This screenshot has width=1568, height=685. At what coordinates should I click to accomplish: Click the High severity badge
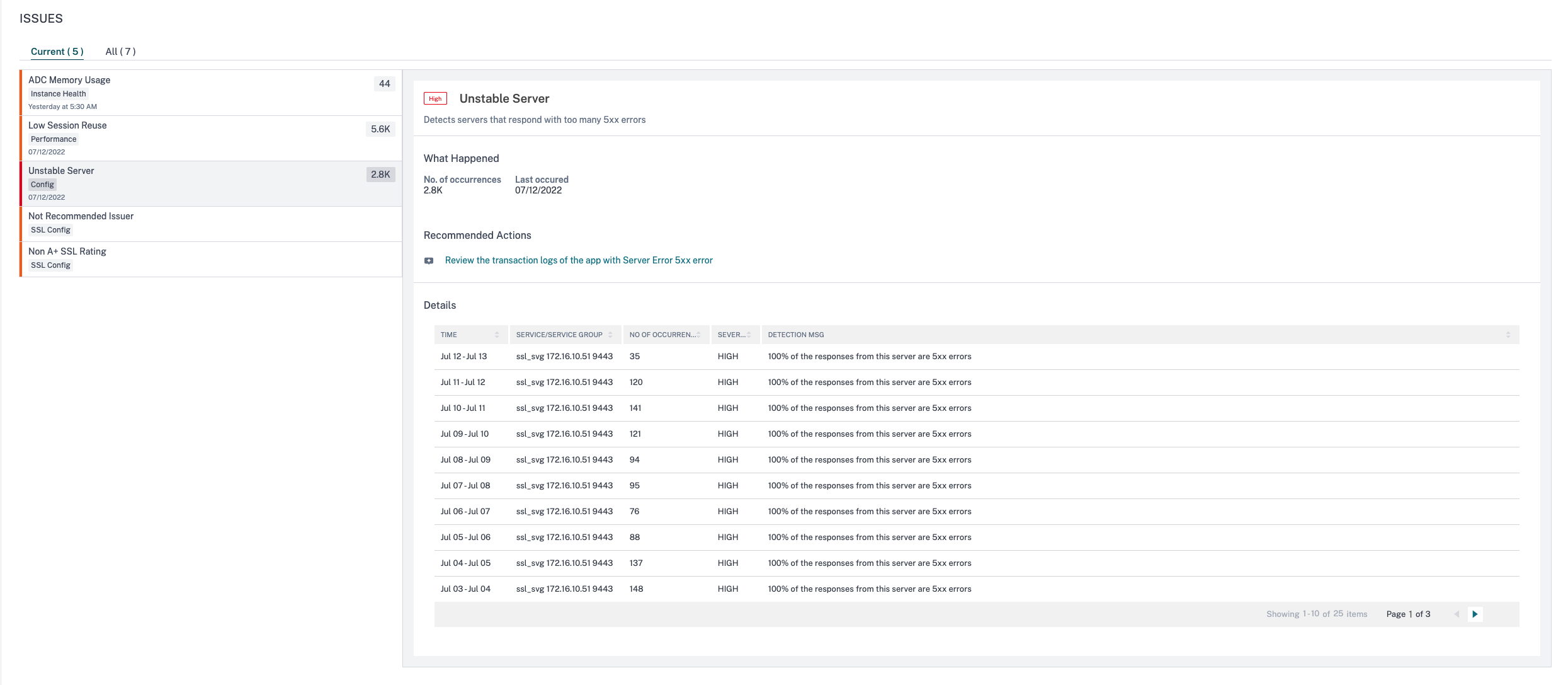pyautogui.click(x=435, y=99)
